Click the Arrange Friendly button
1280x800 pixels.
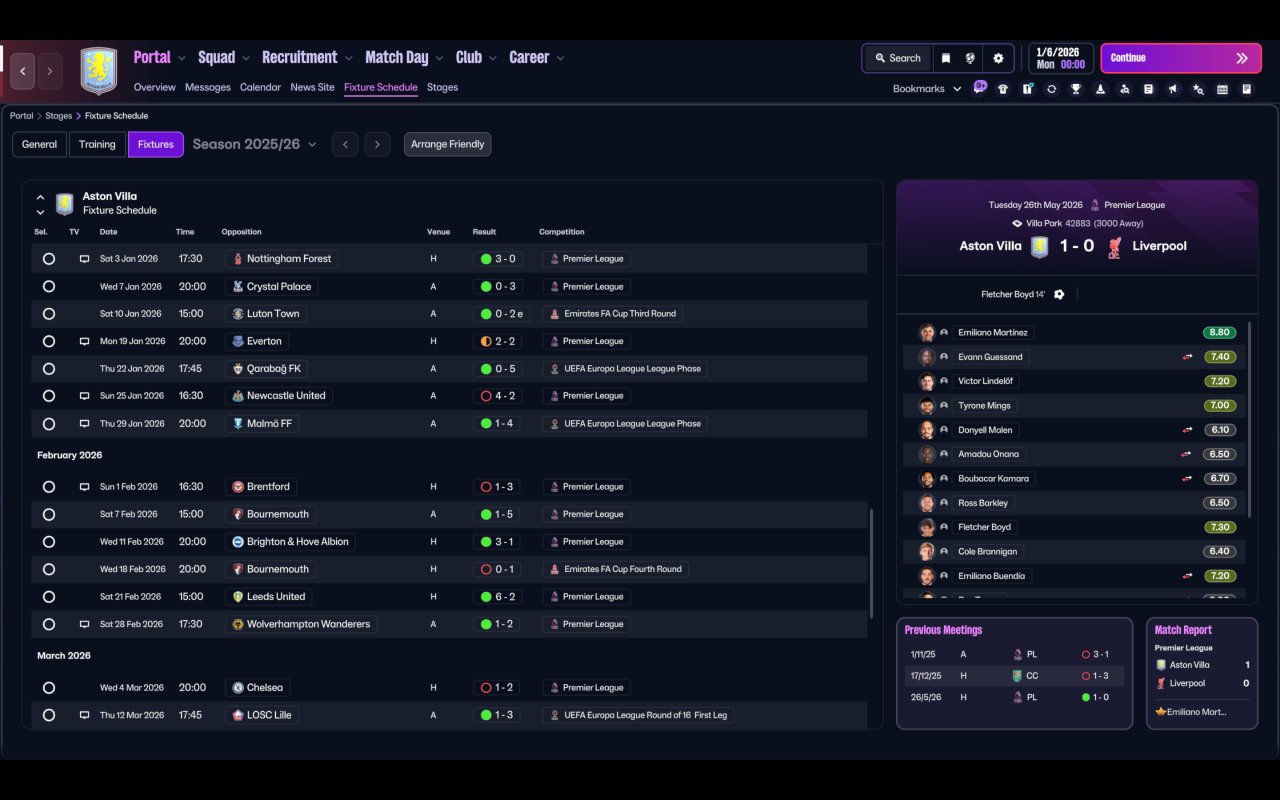447,144
